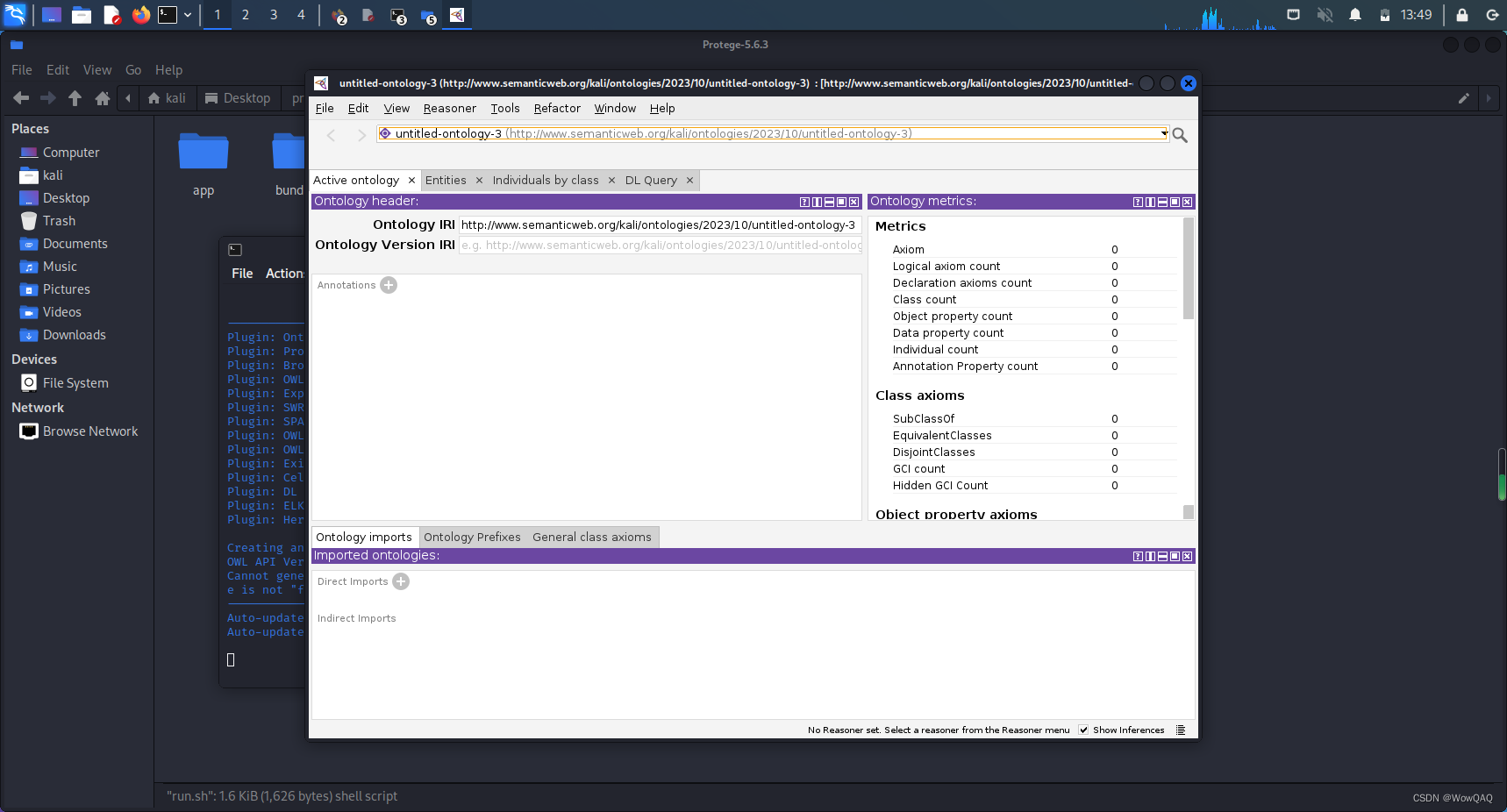Screen dimensions: 1507x812
Task: Open the Window menu in Protege
Action: click(615, 109)
